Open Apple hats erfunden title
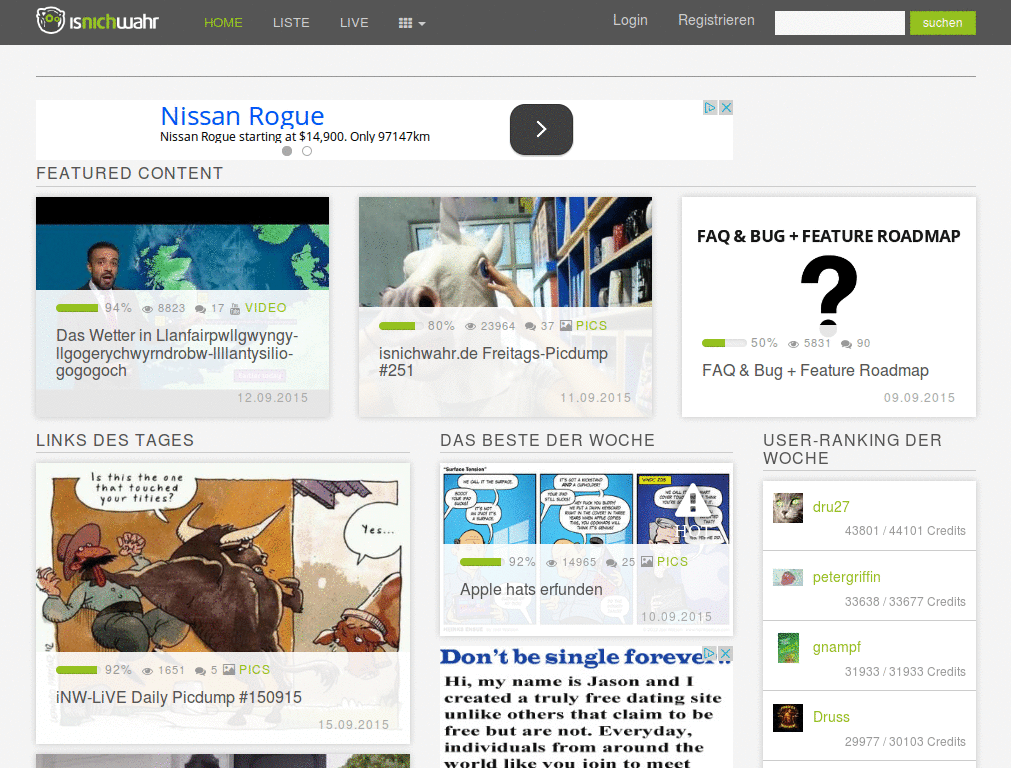Screen dimensions: 1024x768 pyautogui.click(x=531, y=589)
